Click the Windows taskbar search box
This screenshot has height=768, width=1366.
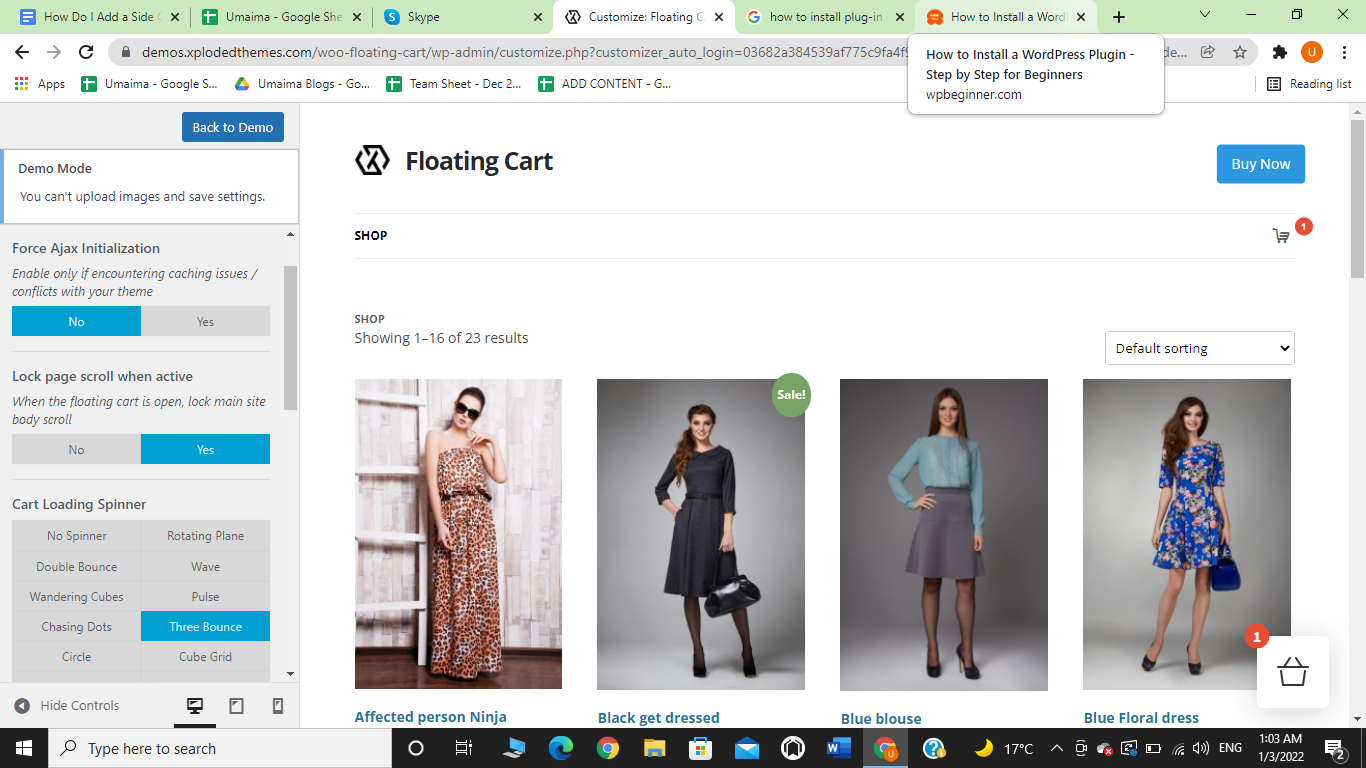pyautogui.click(x=219, y=748)
